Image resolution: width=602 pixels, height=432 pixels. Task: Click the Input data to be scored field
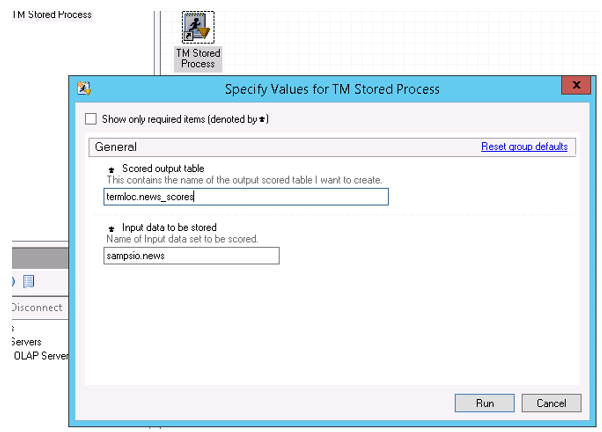(191, 256)
